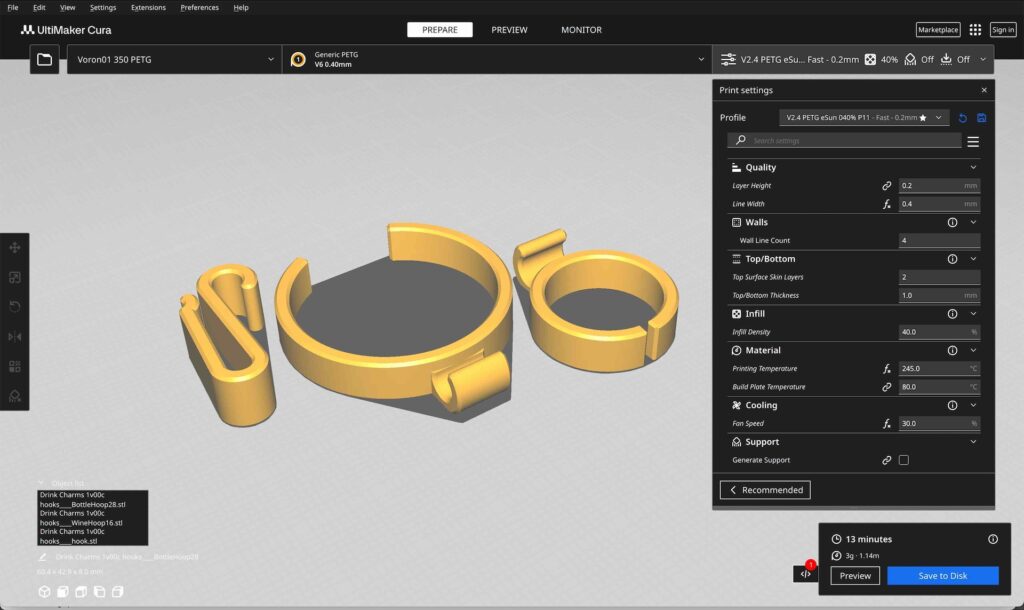The image size is (1024, 610).
Task: Switch back to Recommended settings
Action: pos(765,490)
